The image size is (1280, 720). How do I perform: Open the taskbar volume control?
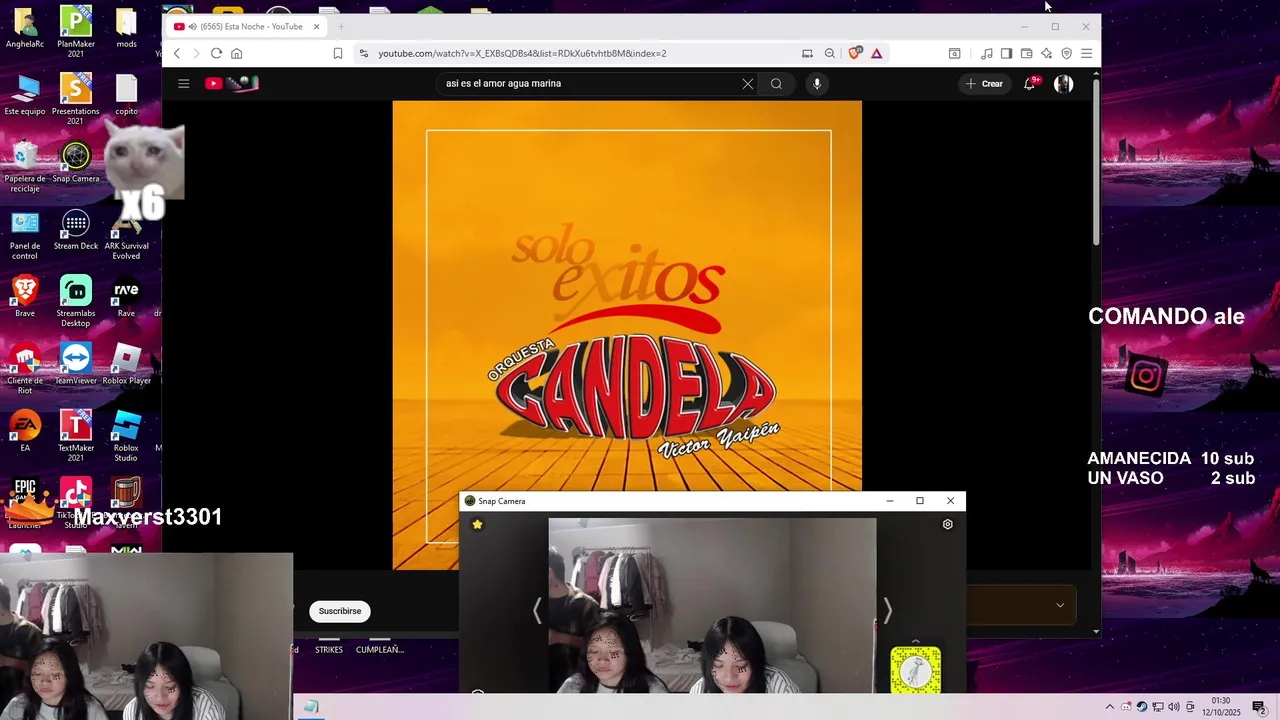pyautogui.click(x=1174, y=707)
